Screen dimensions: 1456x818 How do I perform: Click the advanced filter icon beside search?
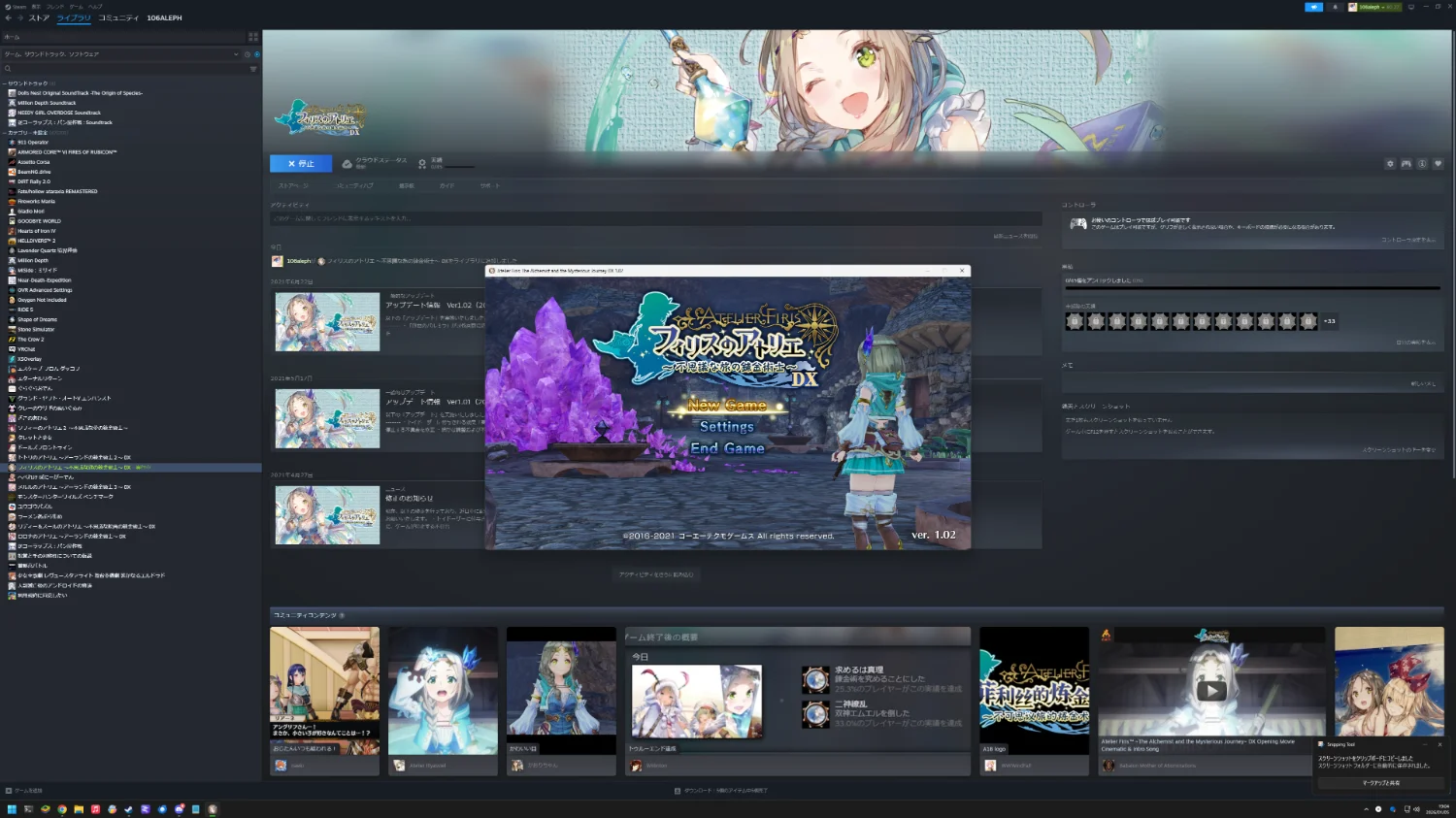[x=253, y=69]
